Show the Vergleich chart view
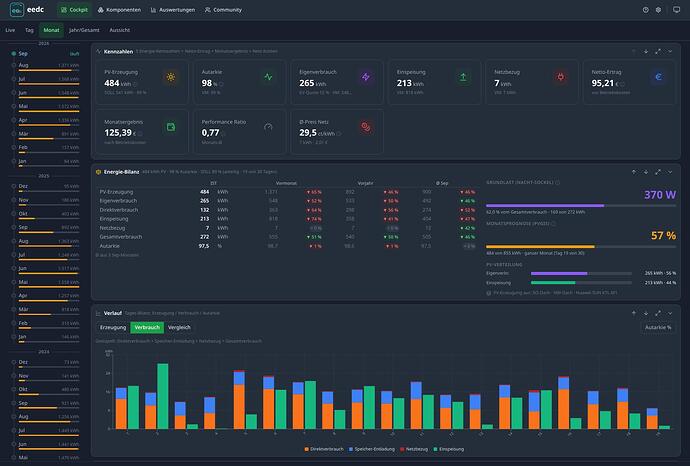The image size is (690, 466). click(x=179, y=327)
